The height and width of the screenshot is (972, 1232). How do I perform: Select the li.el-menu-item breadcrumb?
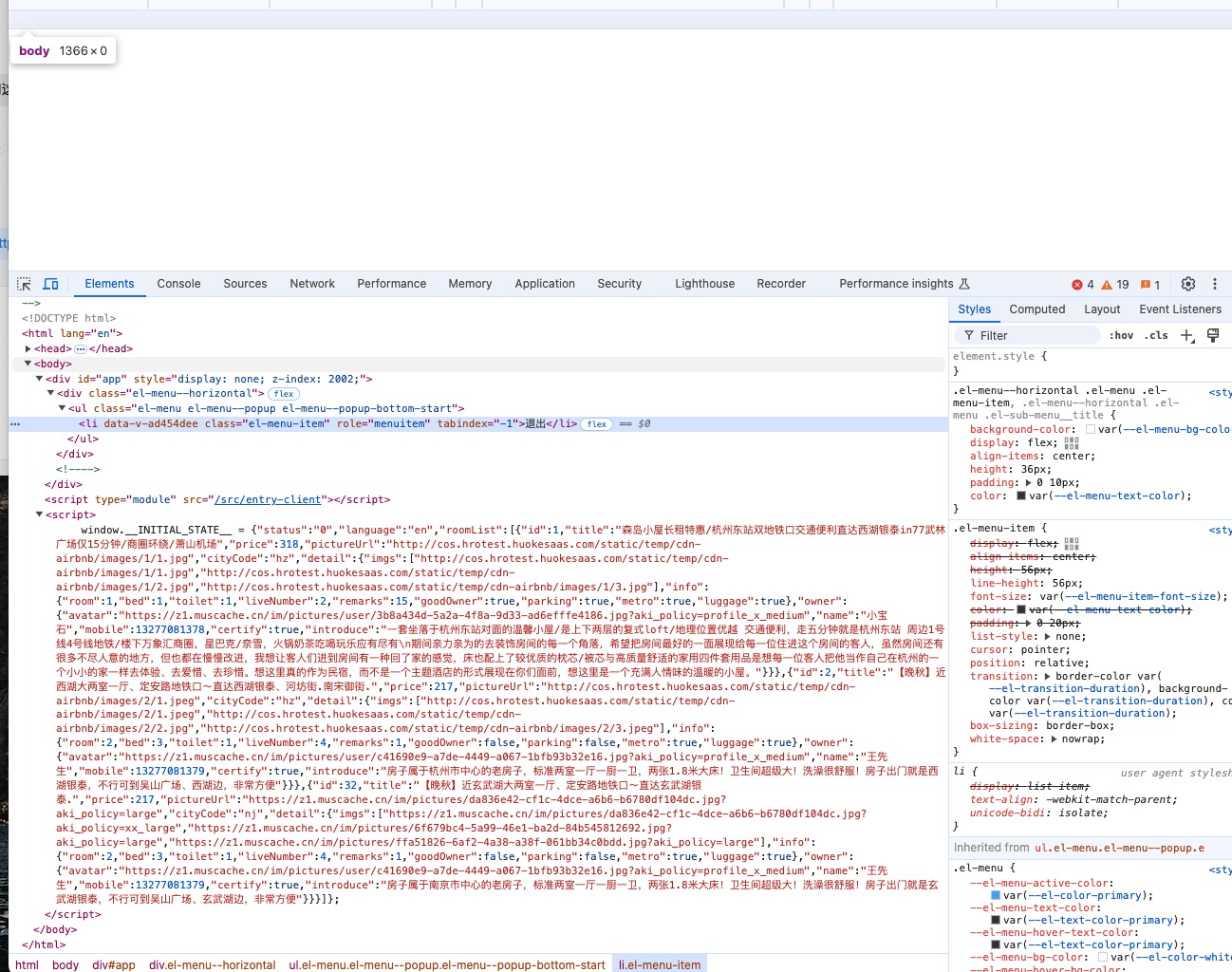[660, 964]
